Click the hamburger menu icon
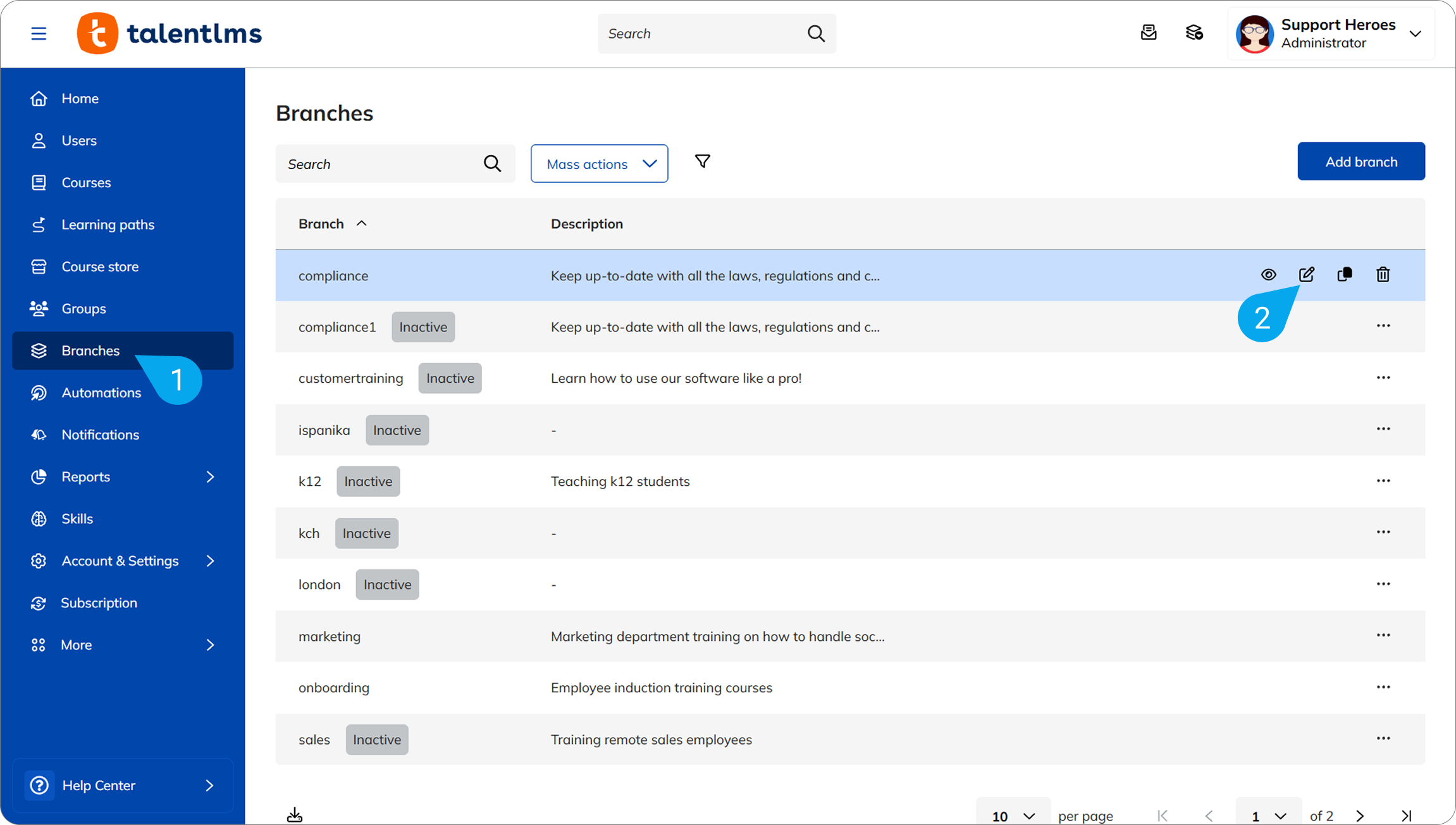The width and height of the screenshot is (1456, 825). tap(39, 34)
